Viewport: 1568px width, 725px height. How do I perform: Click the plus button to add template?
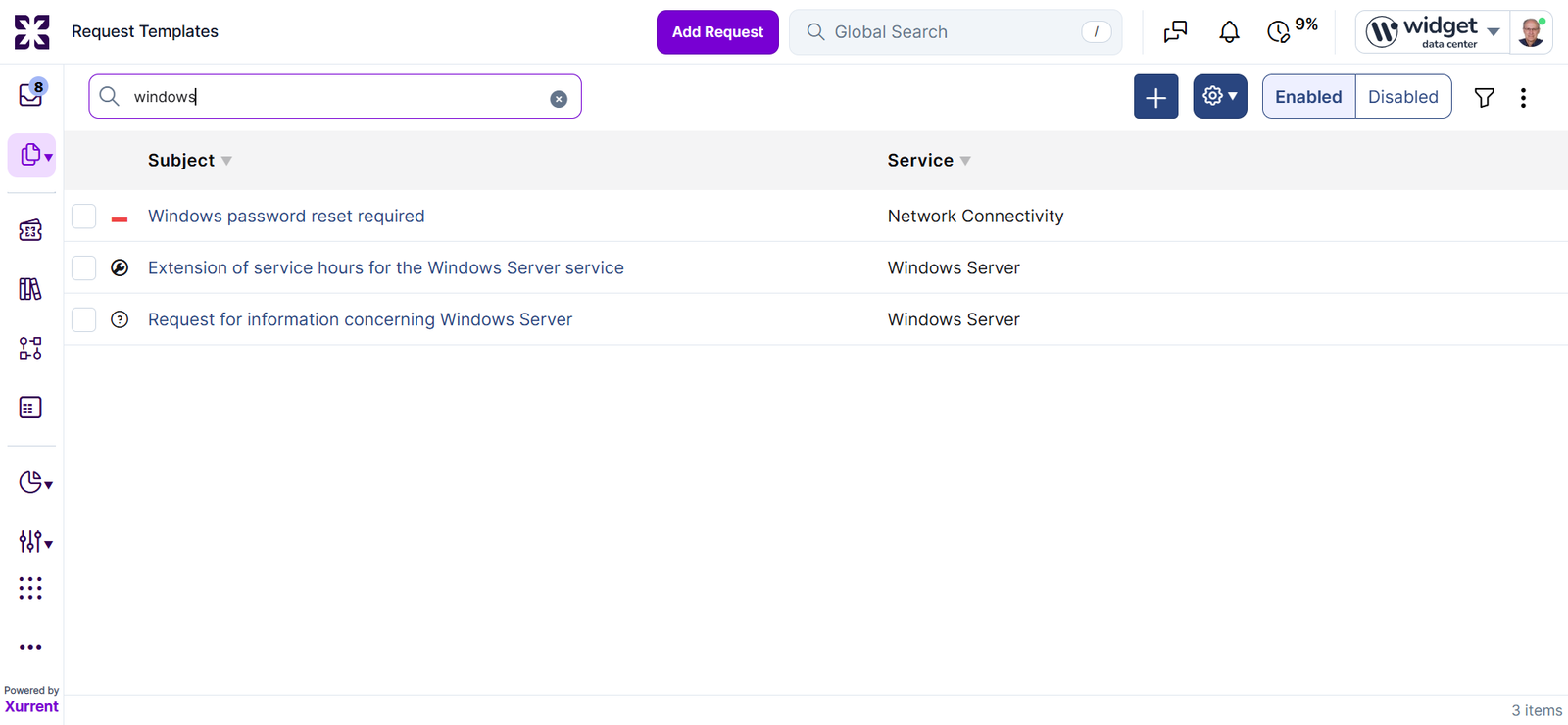(x=1156, y=97)
